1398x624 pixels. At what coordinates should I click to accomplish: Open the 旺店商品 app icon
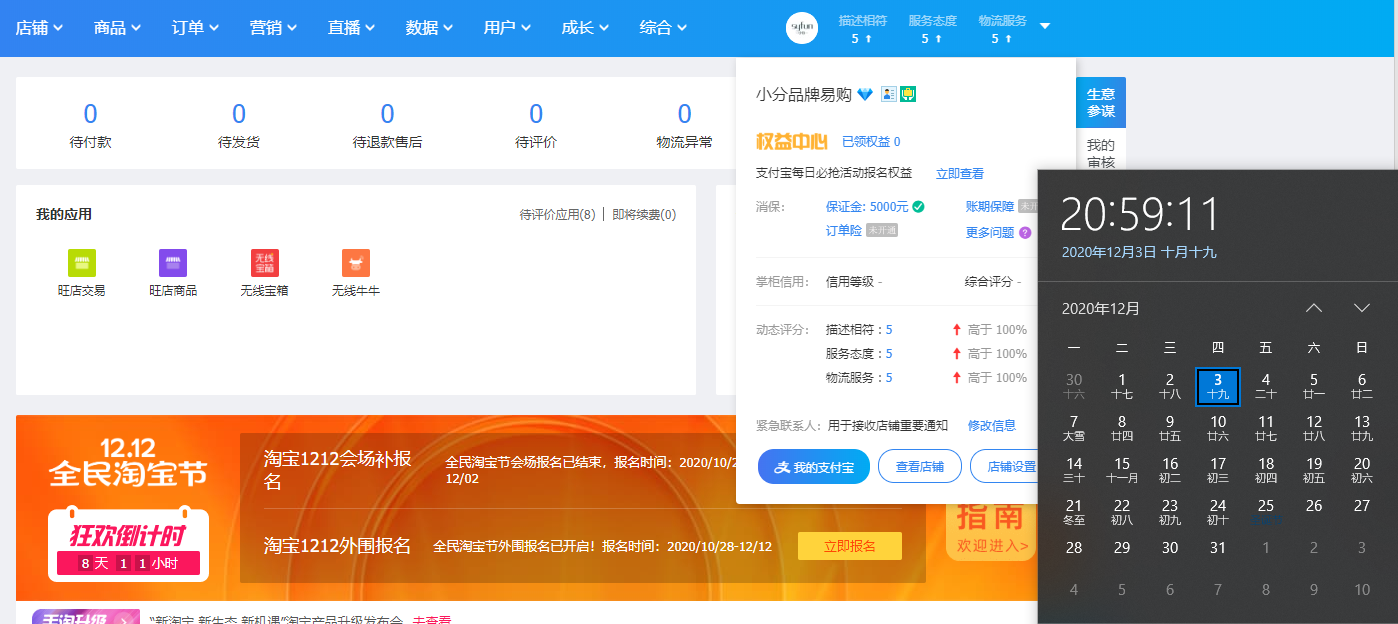173,263
